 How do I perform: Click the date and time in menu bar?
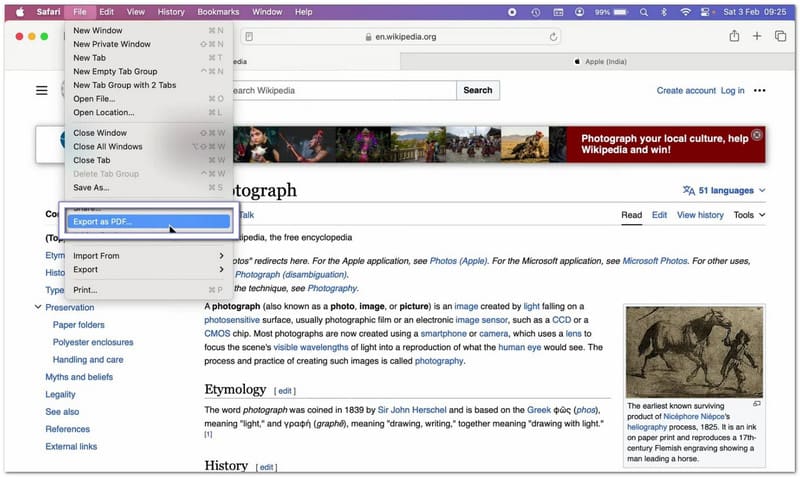(x=755, y=12)
